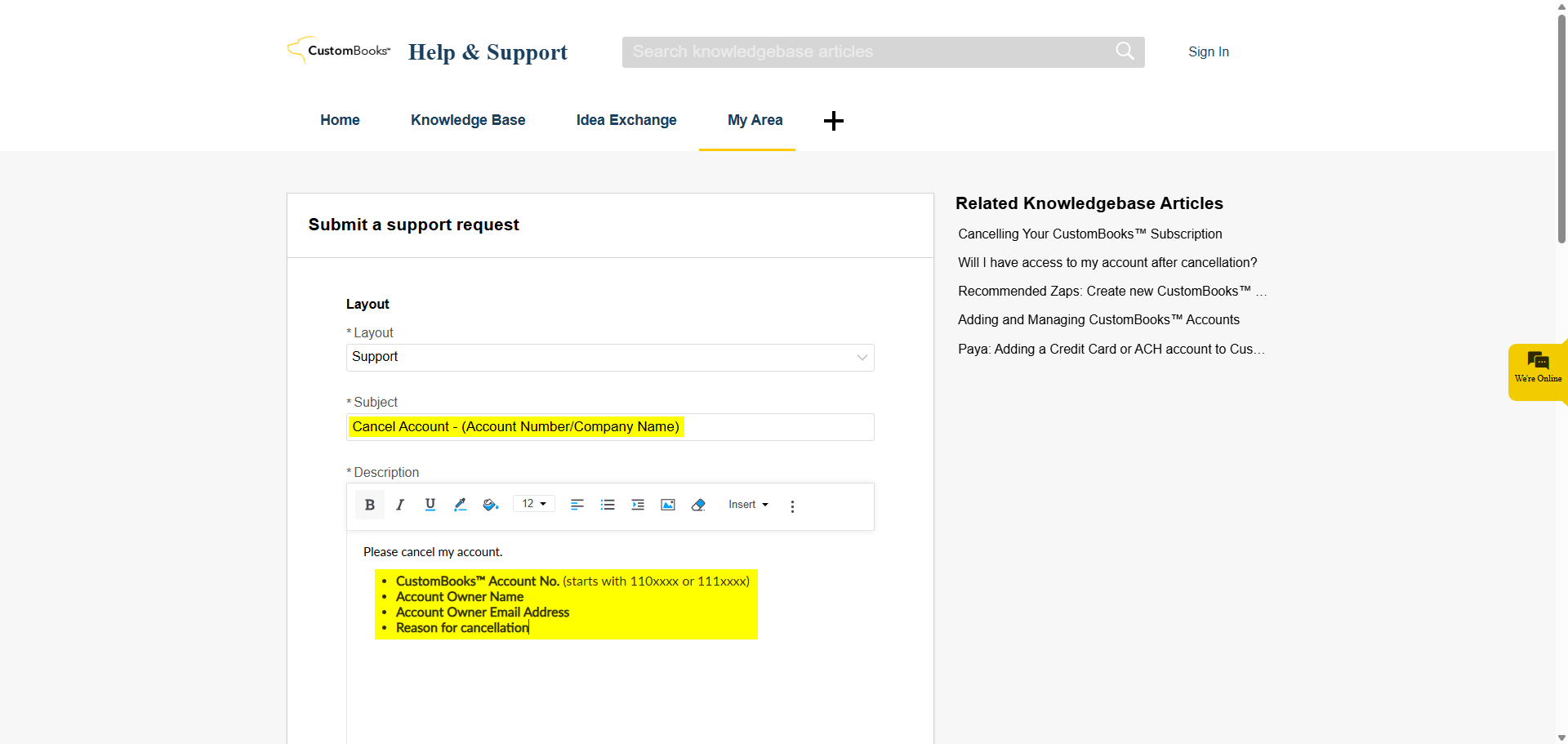Toggle italic text style
Image resolution: width=1568 pixels, height=744 pixels.
(400, 505)
